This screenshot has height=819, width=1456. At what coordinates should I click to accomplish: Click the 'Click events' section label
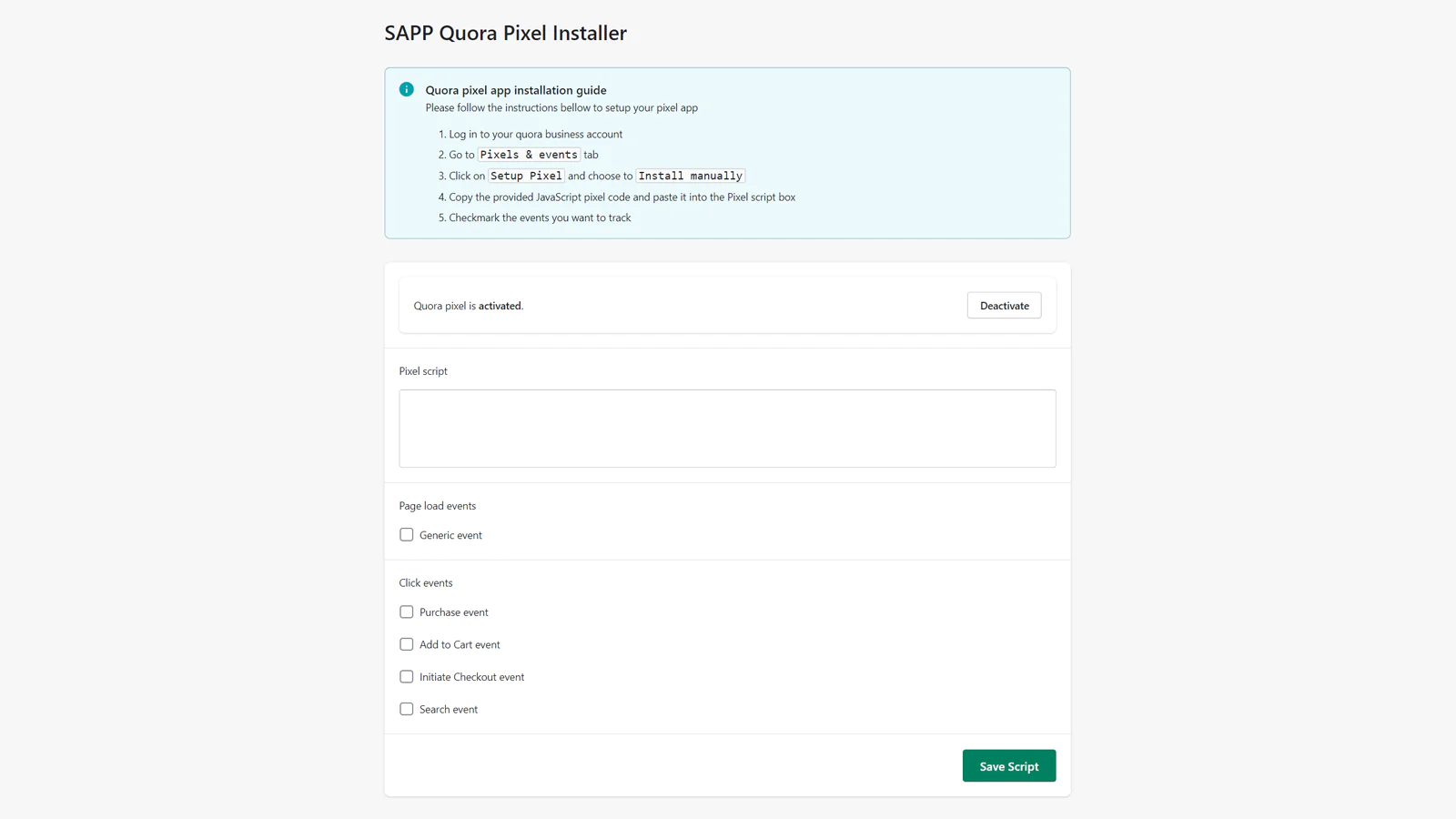click(425, 583)
